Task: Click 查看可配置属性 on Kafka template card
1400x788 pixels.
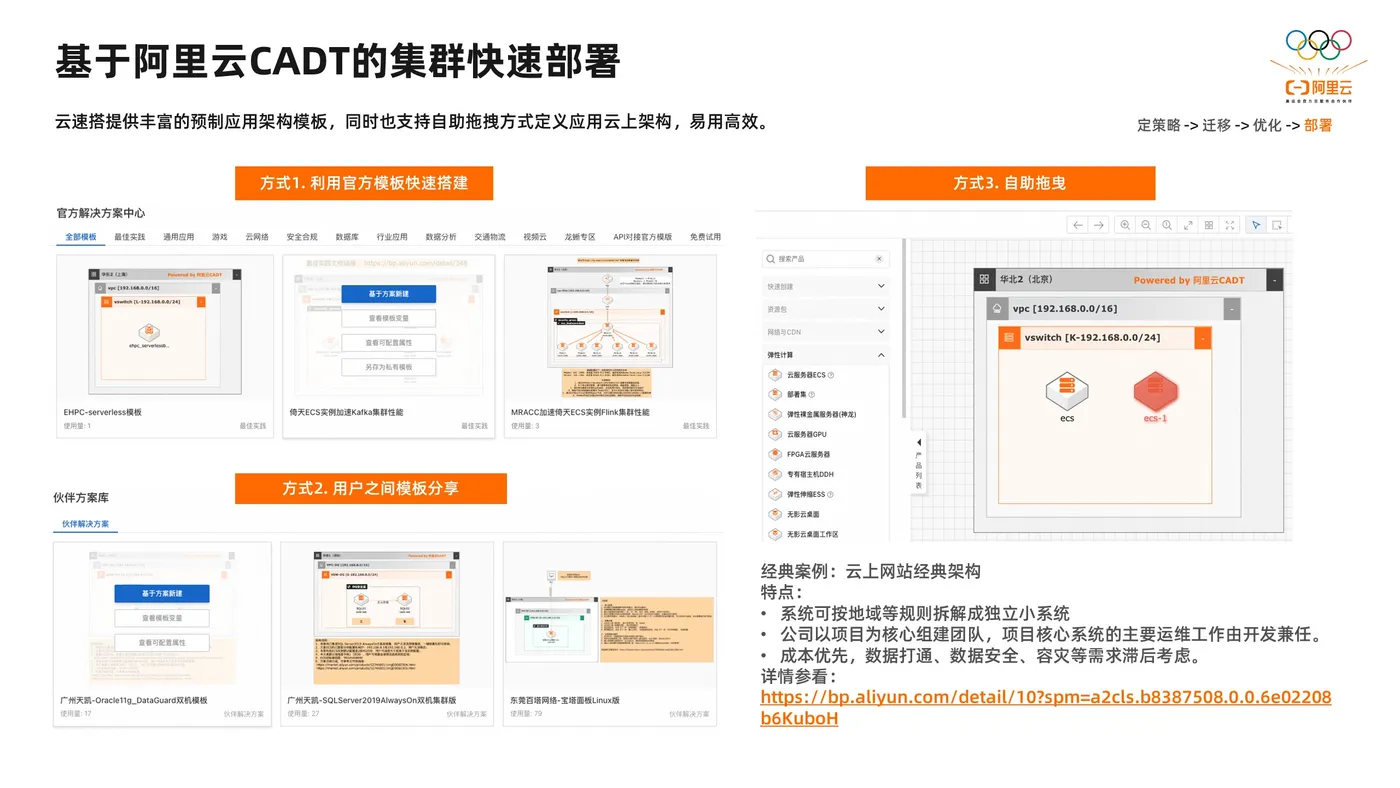Action: 388,342
